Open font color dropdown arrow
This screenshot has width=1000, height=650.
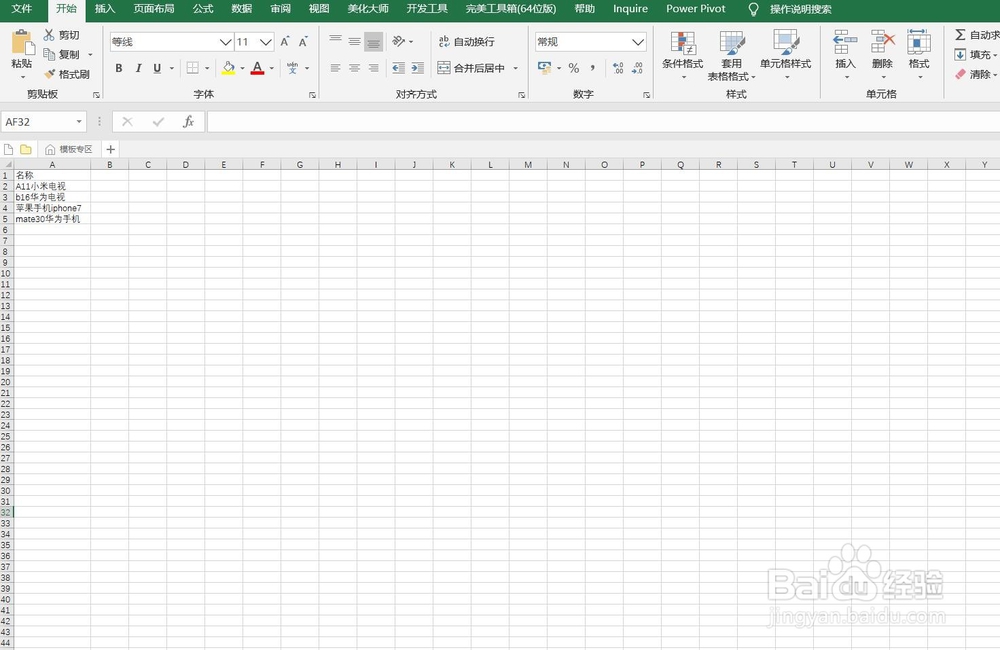click(x=272, y=68)
